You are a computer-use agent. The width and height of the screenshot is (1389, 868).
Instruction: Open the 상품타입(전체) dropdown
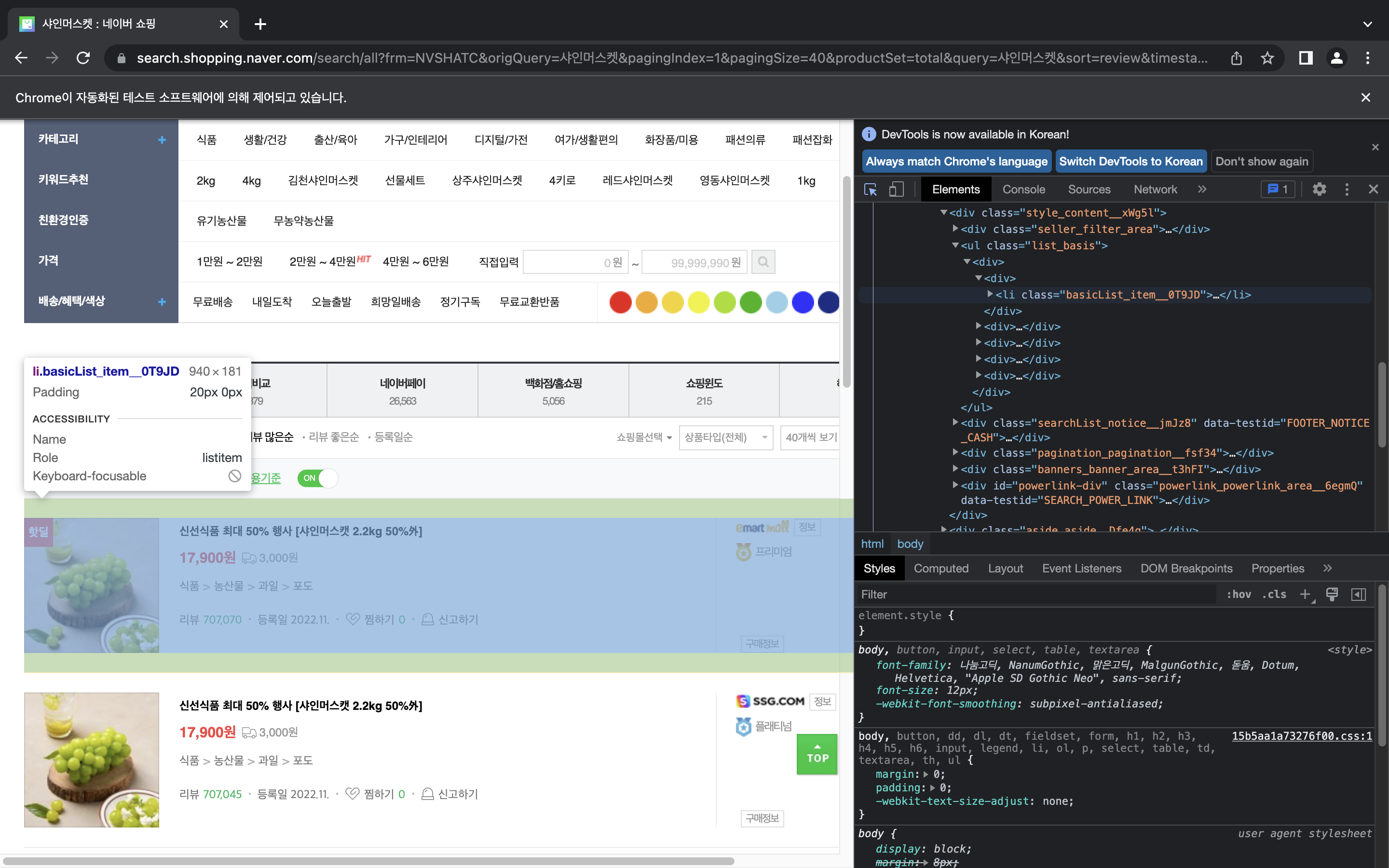(x=725, y=437)
